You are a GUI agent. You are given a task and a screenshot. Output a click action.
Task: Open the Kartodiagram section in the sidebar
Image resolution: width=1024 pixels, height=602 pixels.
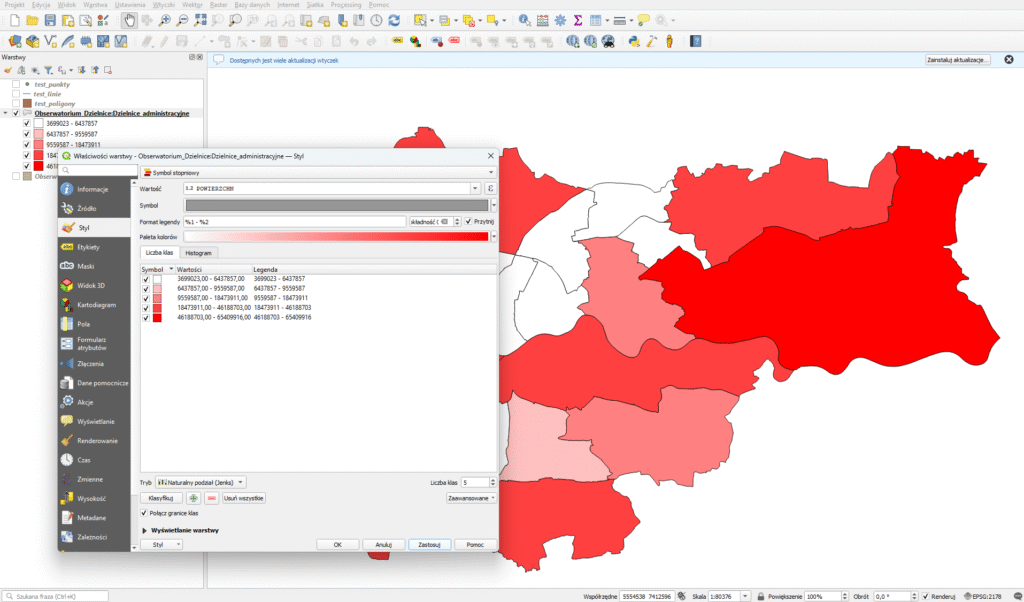pyautogui.click(x=98, y=304)
